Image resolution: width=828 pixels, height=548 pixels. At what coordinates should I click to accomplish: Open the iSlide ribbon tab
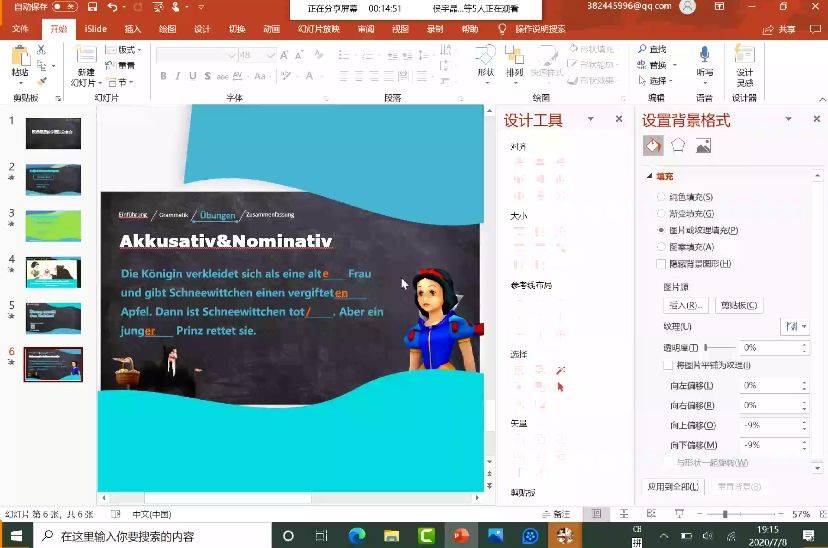[x=96, y=29]
